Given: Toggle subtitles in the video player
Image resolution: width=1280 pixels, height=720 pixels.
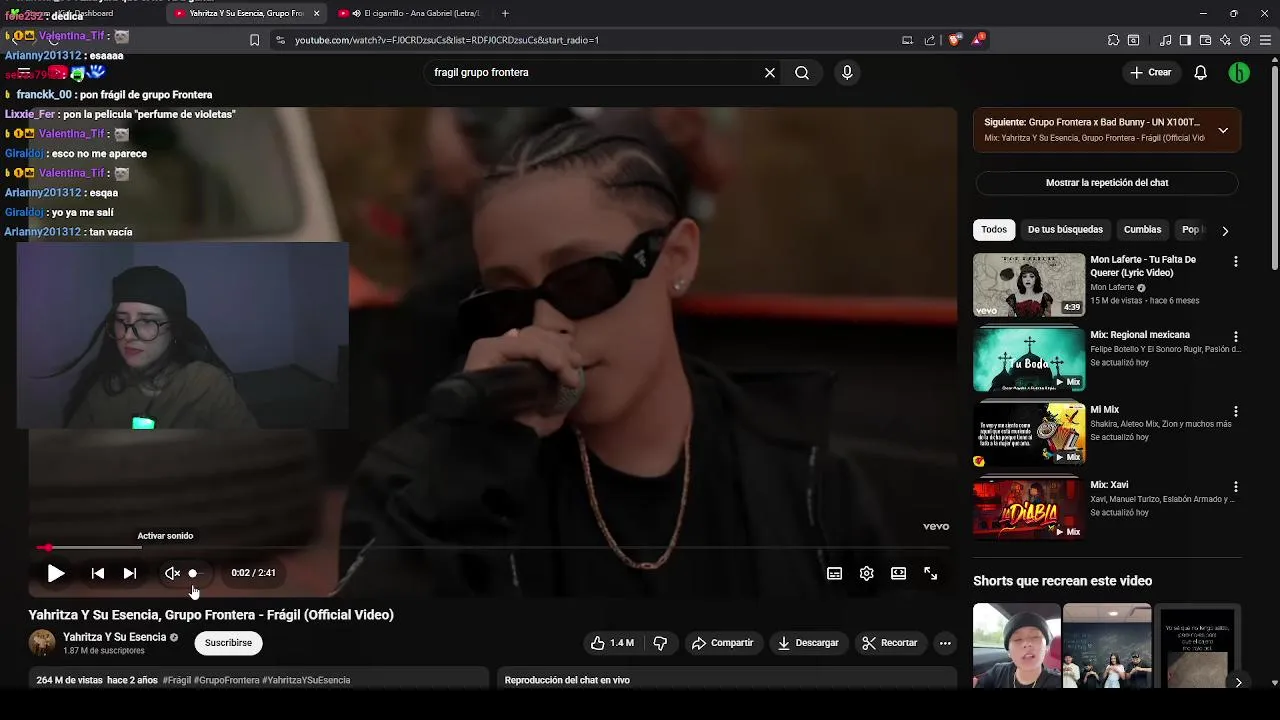Looking at the screenshot, I should pos(835,573).
